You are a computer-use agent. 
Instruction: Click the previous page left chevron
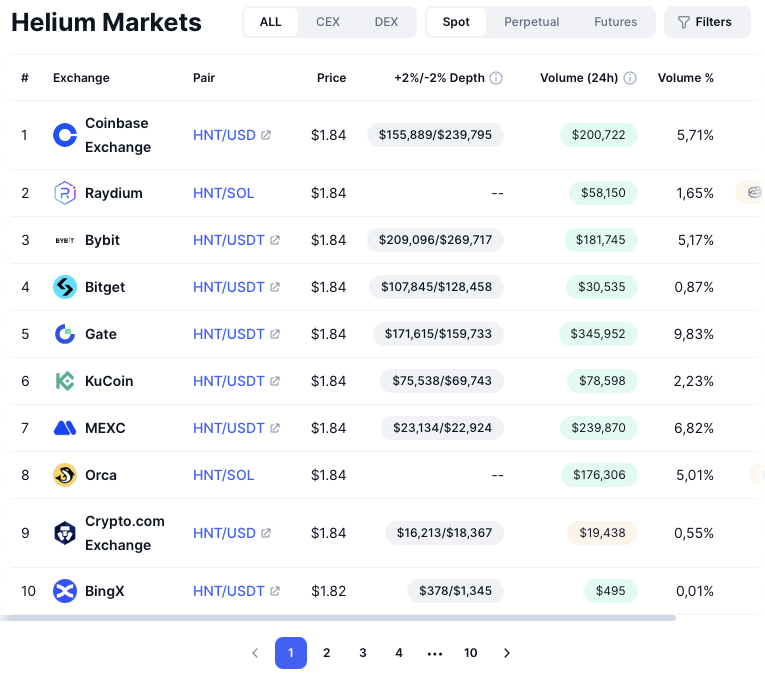click(x=255, y=653)
